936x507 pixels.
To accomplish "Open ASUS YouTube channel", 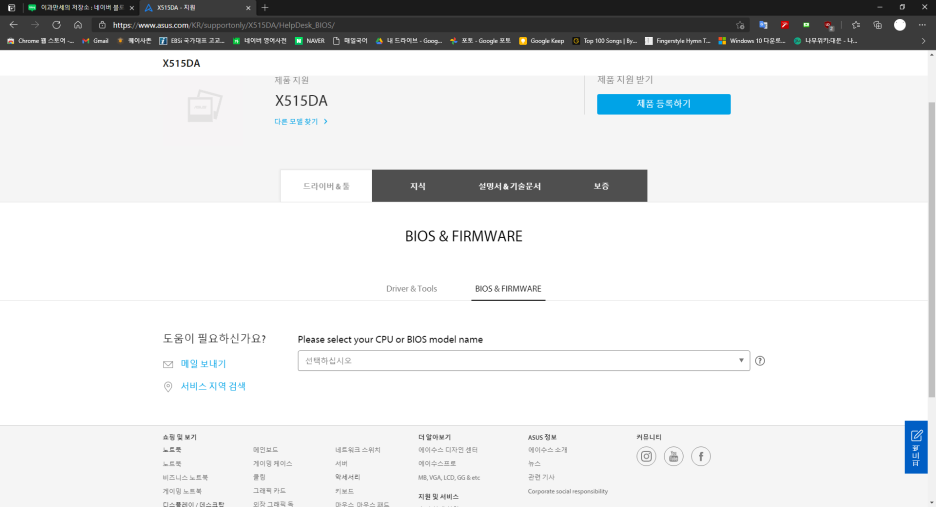I will pyautogui.click(x=673, y=456).
